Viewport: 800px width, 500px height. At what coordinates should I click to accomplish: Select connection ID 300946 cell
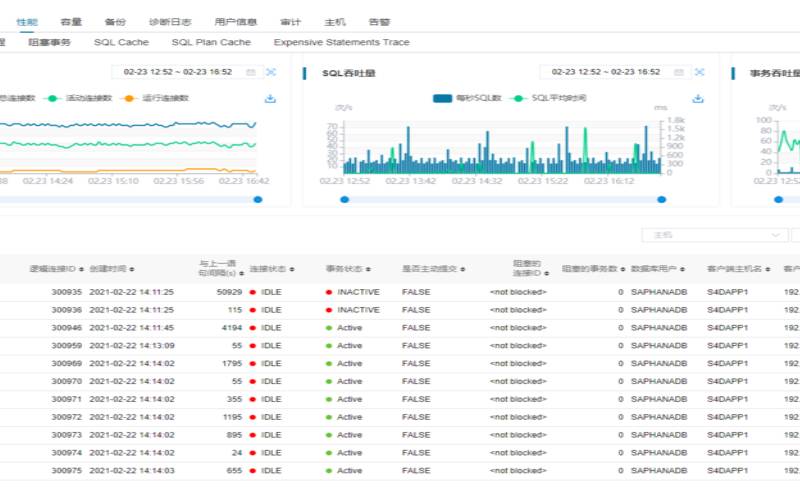coord(66,328)
